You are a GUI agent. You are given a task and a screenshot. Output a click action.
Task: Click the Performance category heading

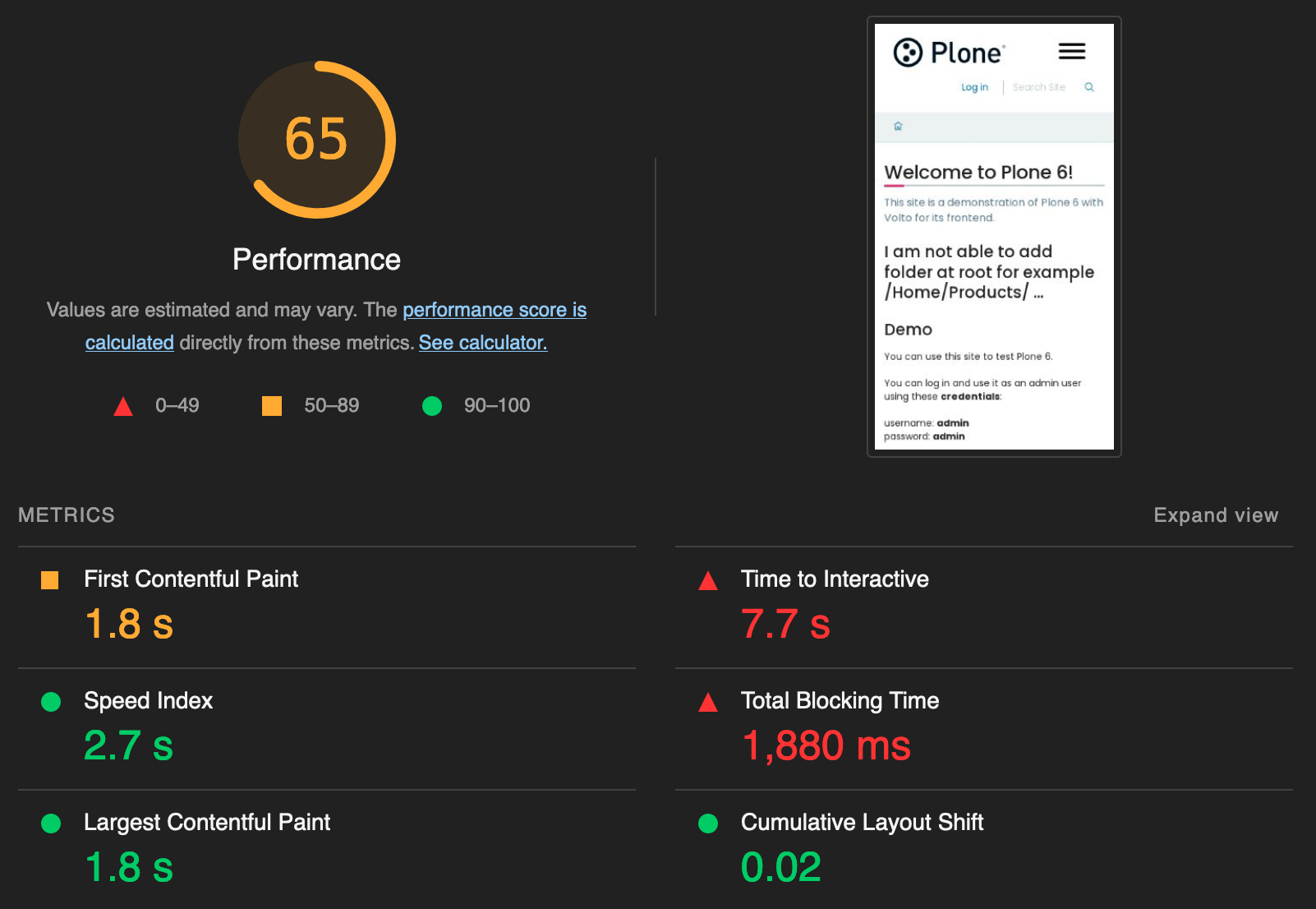(x=316, y=260)
